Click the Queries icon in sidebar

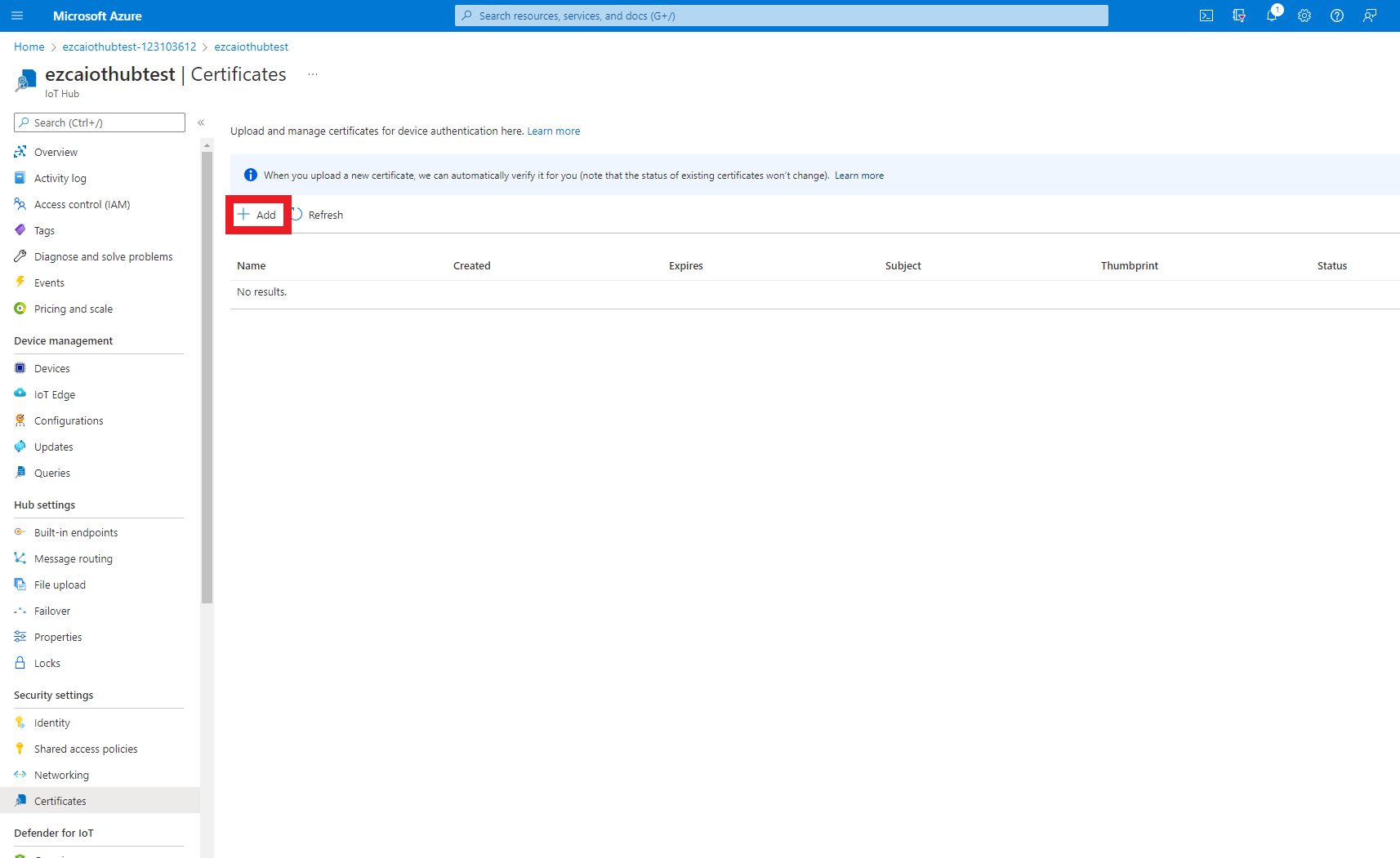[x=20, y=473]
